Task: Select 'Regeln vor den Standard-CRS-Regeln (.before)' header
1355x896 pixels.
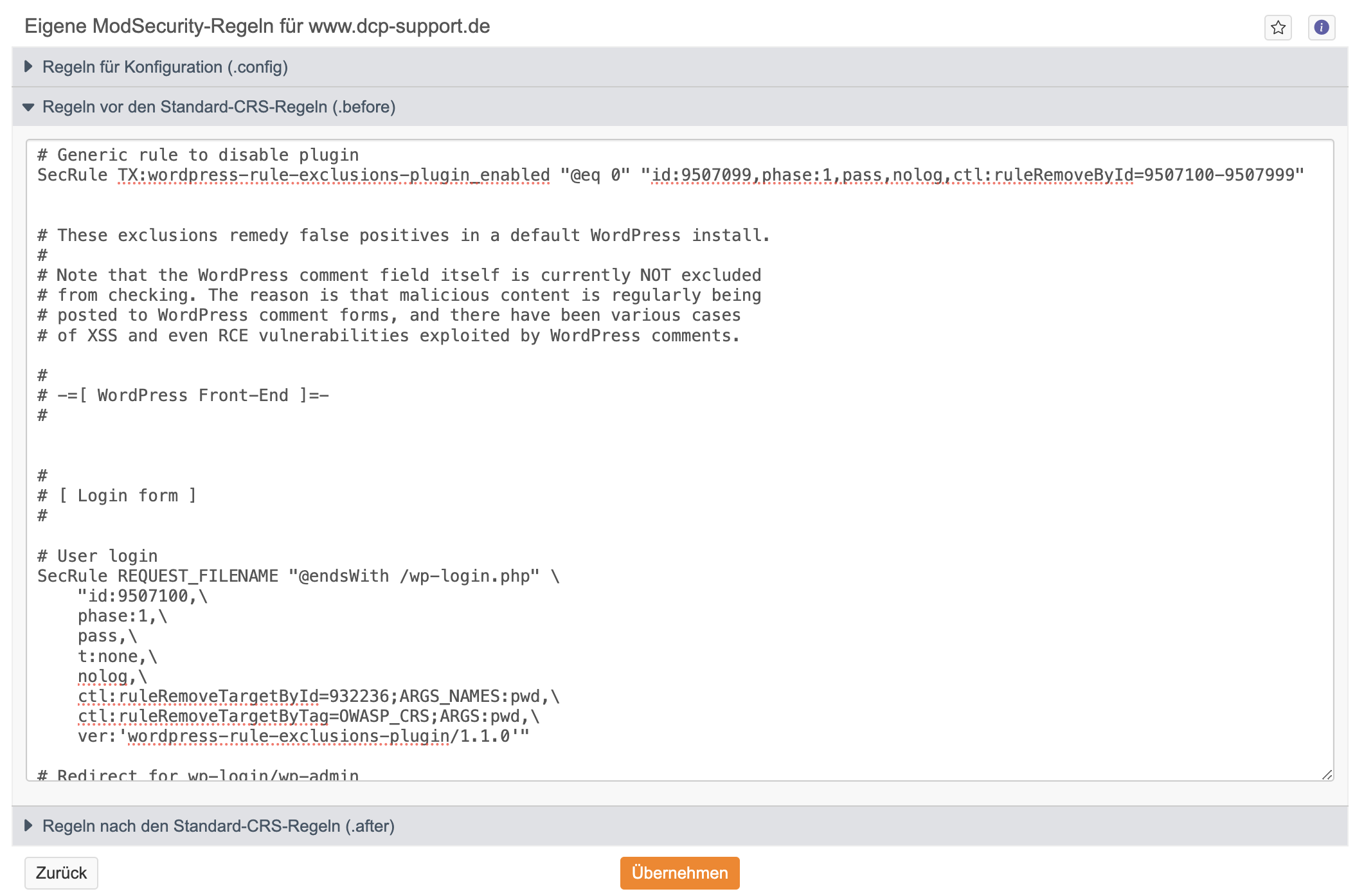Action: 679,107
